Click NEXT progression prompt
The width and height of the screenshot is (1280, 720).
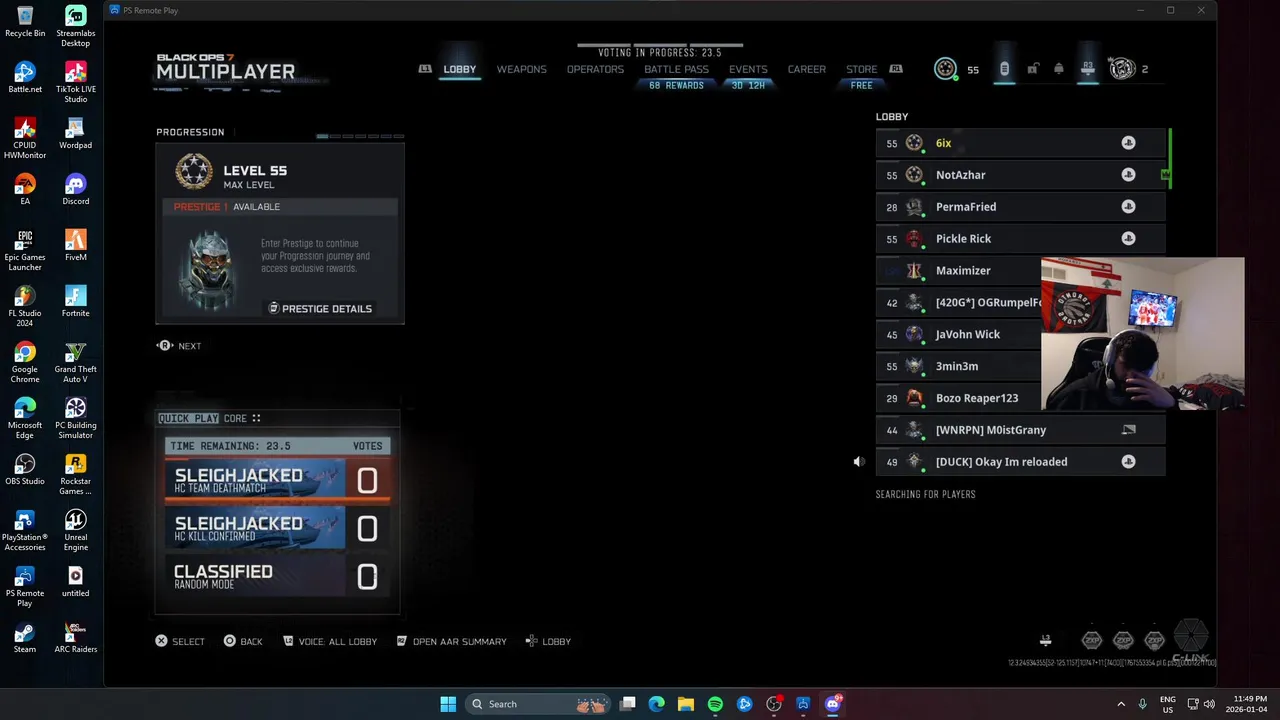click(x=180, y=346)
